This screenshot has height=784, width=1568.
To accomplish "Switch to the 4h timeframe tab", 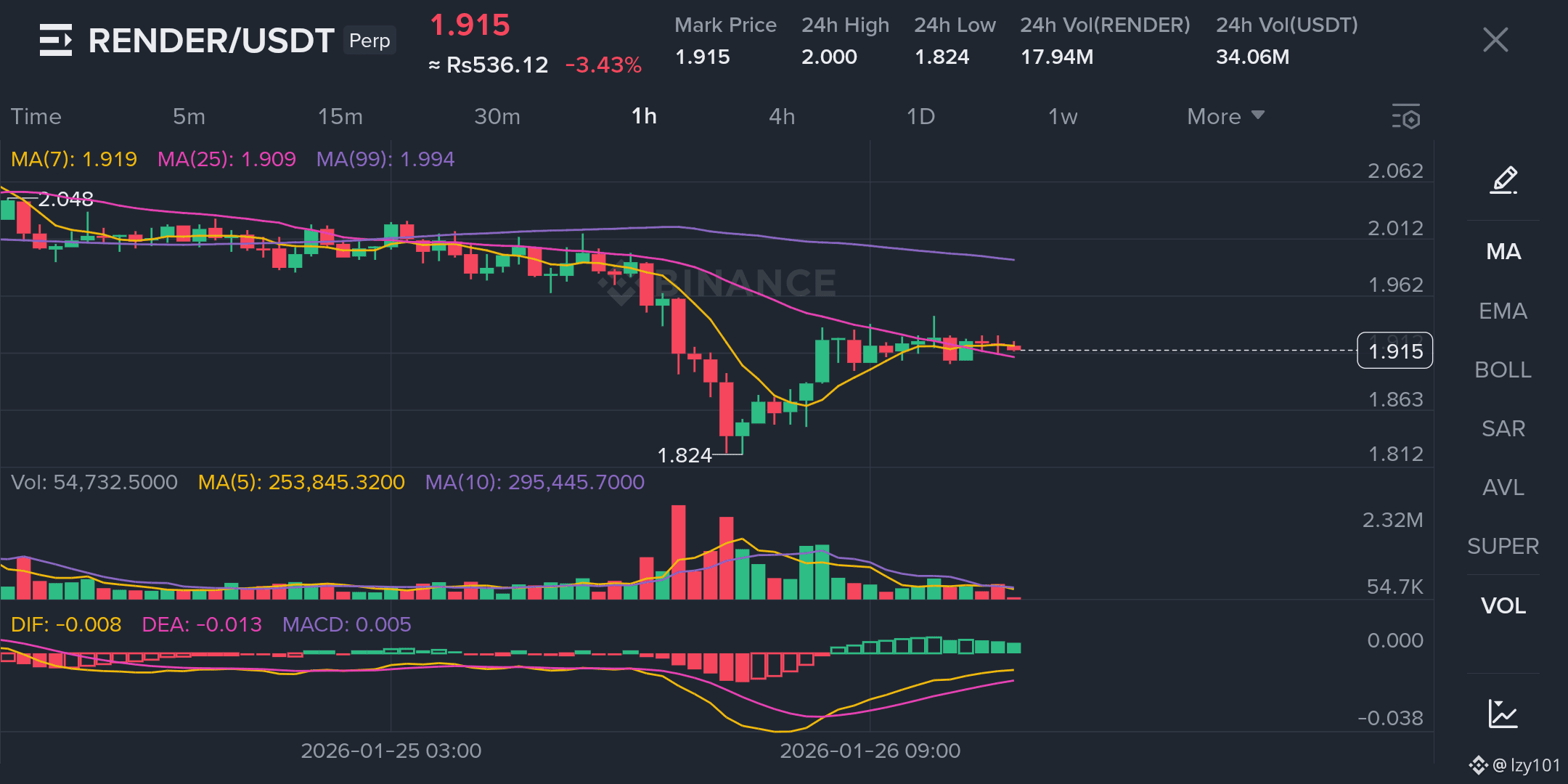I will [x=783, y=116].
